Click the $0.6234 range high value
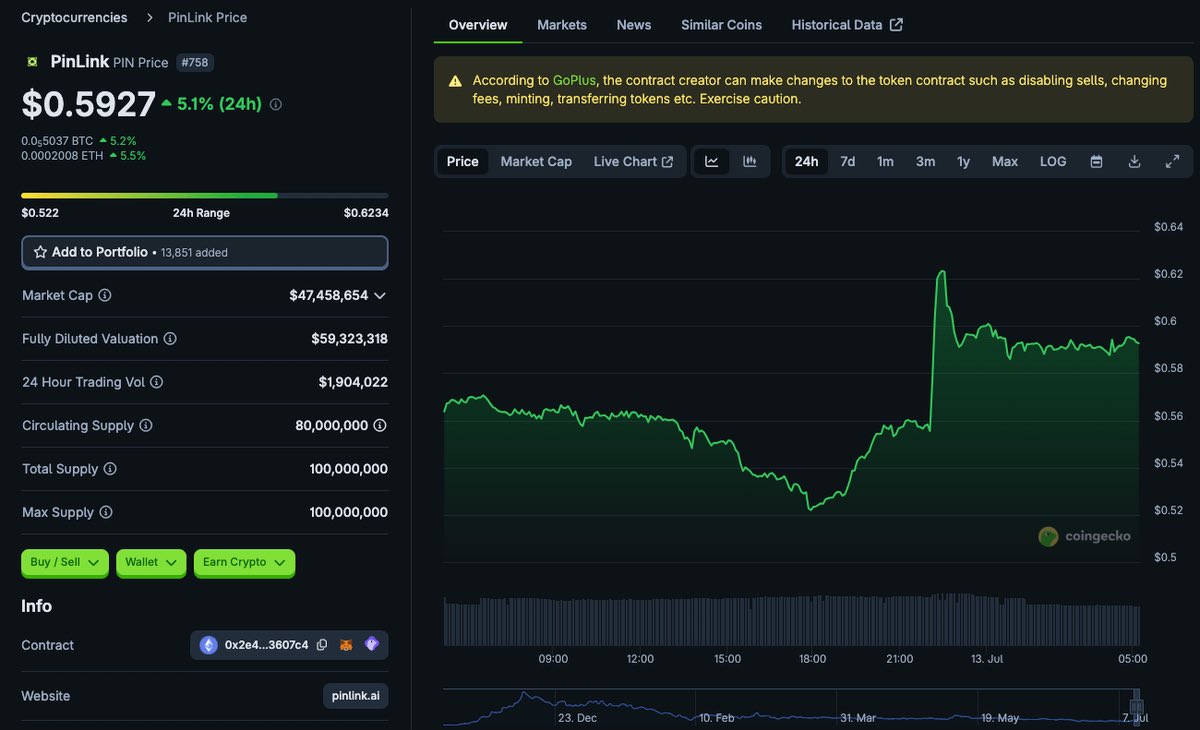 click(366, 213)
